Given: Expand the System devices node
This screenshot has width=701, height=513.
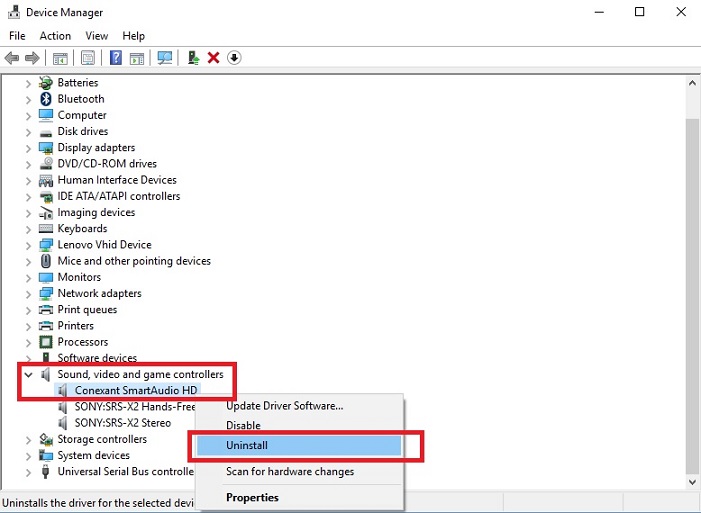Looking at the screenshot, I should [28, 456].
